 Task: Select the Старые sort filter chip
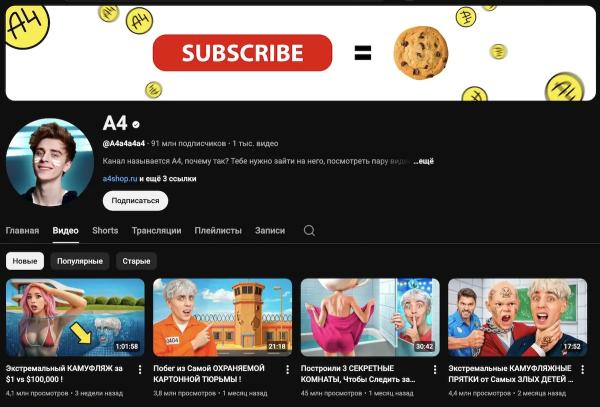136,261
